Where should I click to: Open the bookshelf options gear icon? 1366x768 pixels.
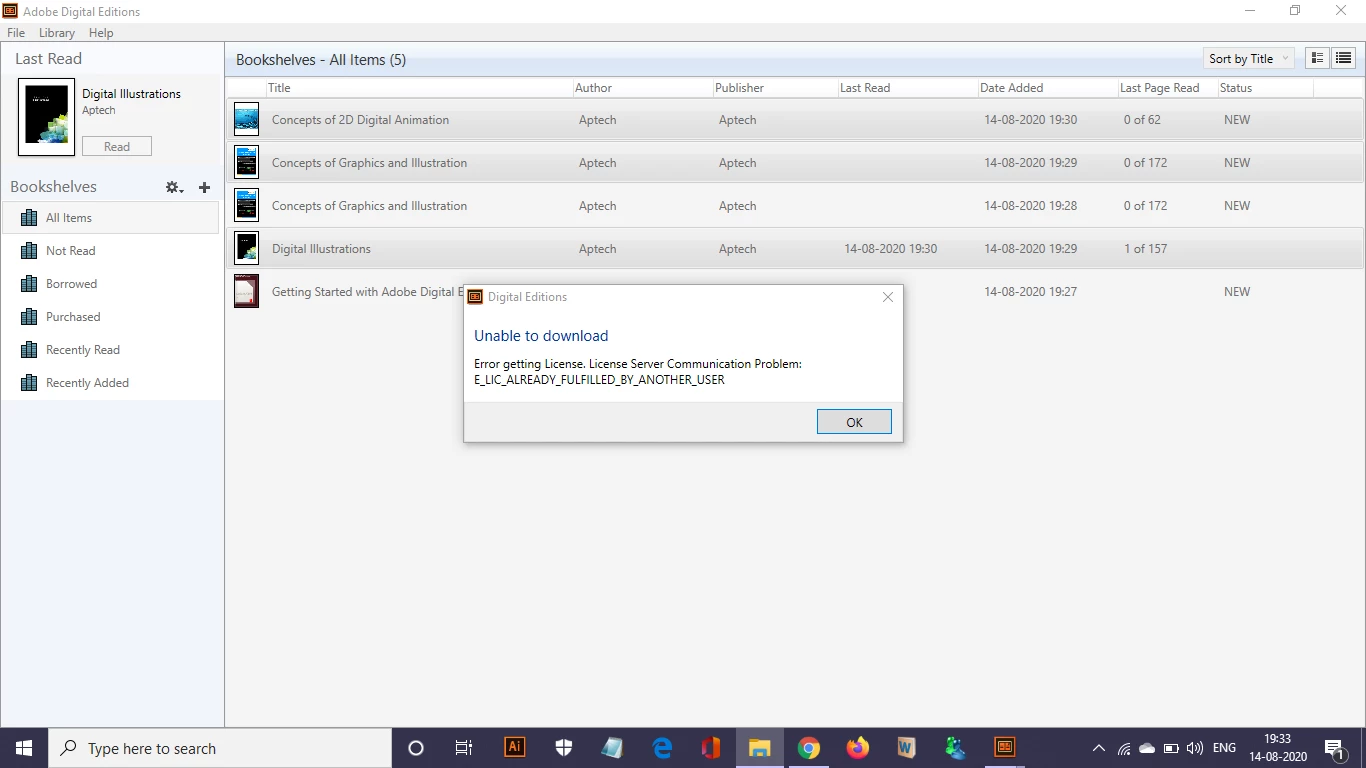click(x=174, y=187)
